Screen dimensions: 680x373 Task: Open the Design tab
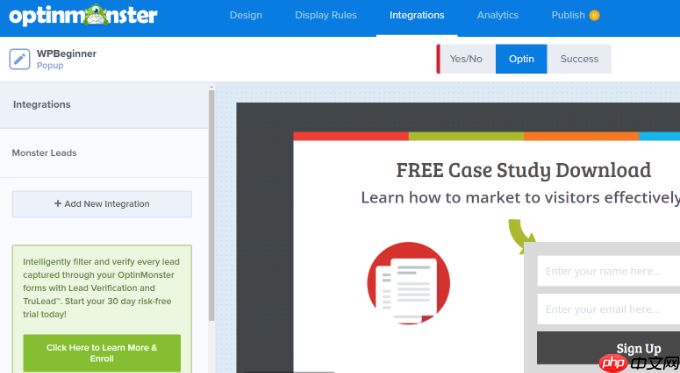point(246,15)
